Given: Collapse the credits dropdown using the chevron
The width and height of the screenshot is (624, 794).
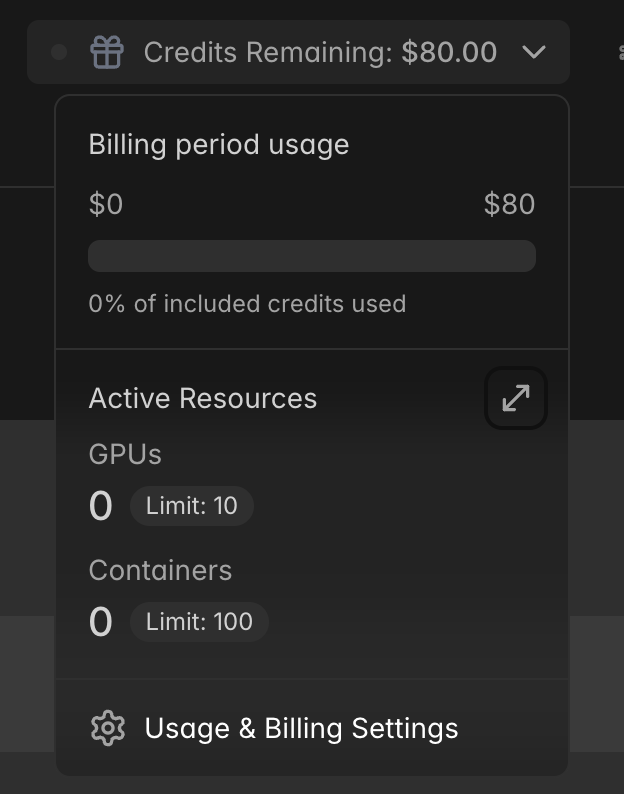Looking at the screenshot, I should pos(534,52).
